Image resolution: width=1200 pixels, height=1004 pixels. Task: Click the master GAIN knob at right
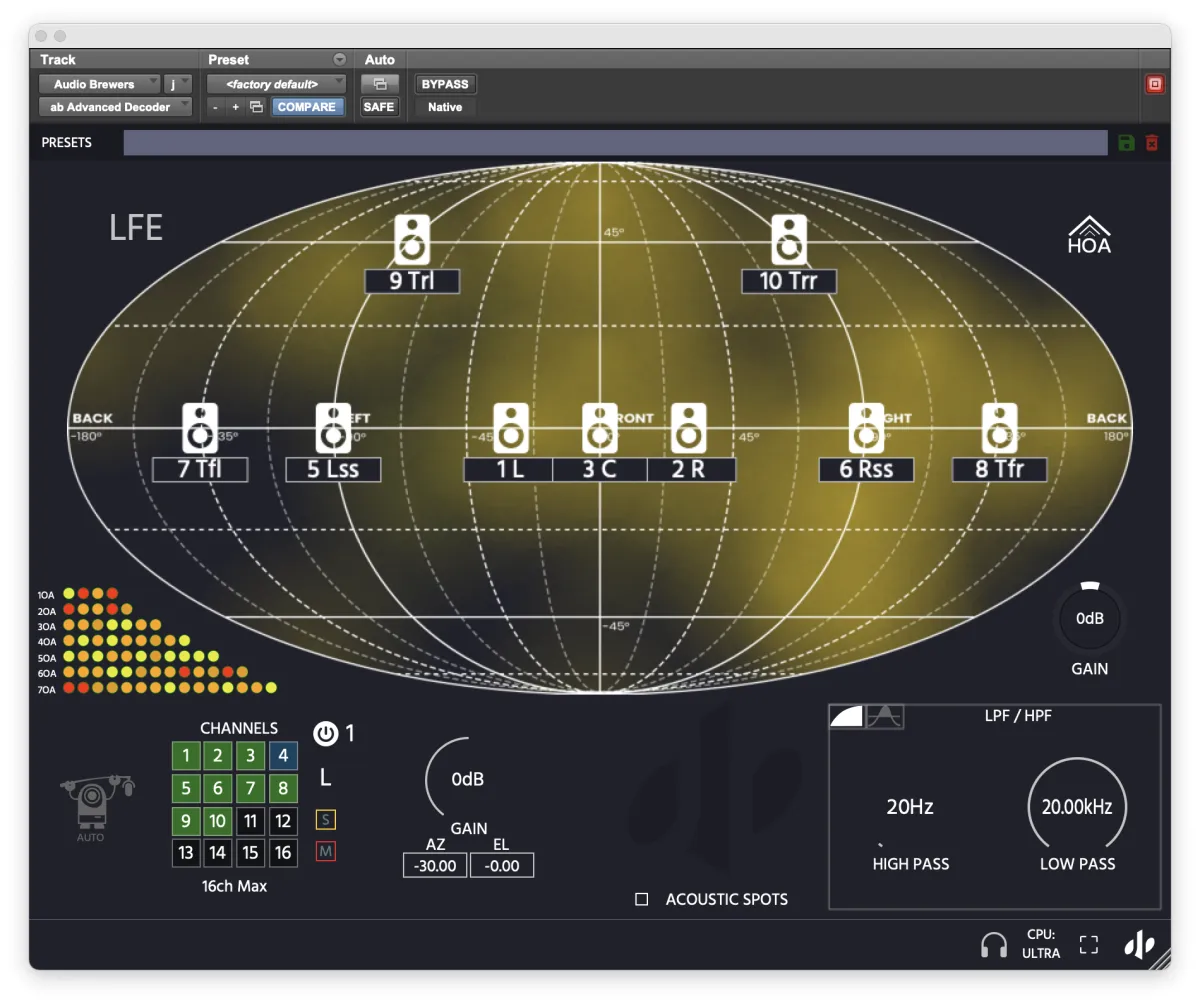pyautogui.click(x=1089, y=618)
